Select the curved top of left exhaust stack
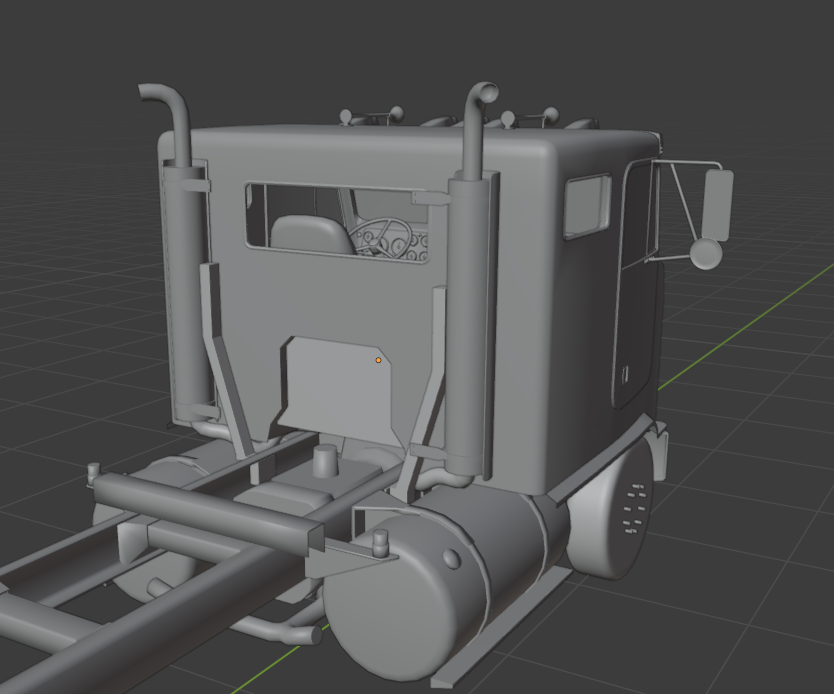 (x=164, y=106)
